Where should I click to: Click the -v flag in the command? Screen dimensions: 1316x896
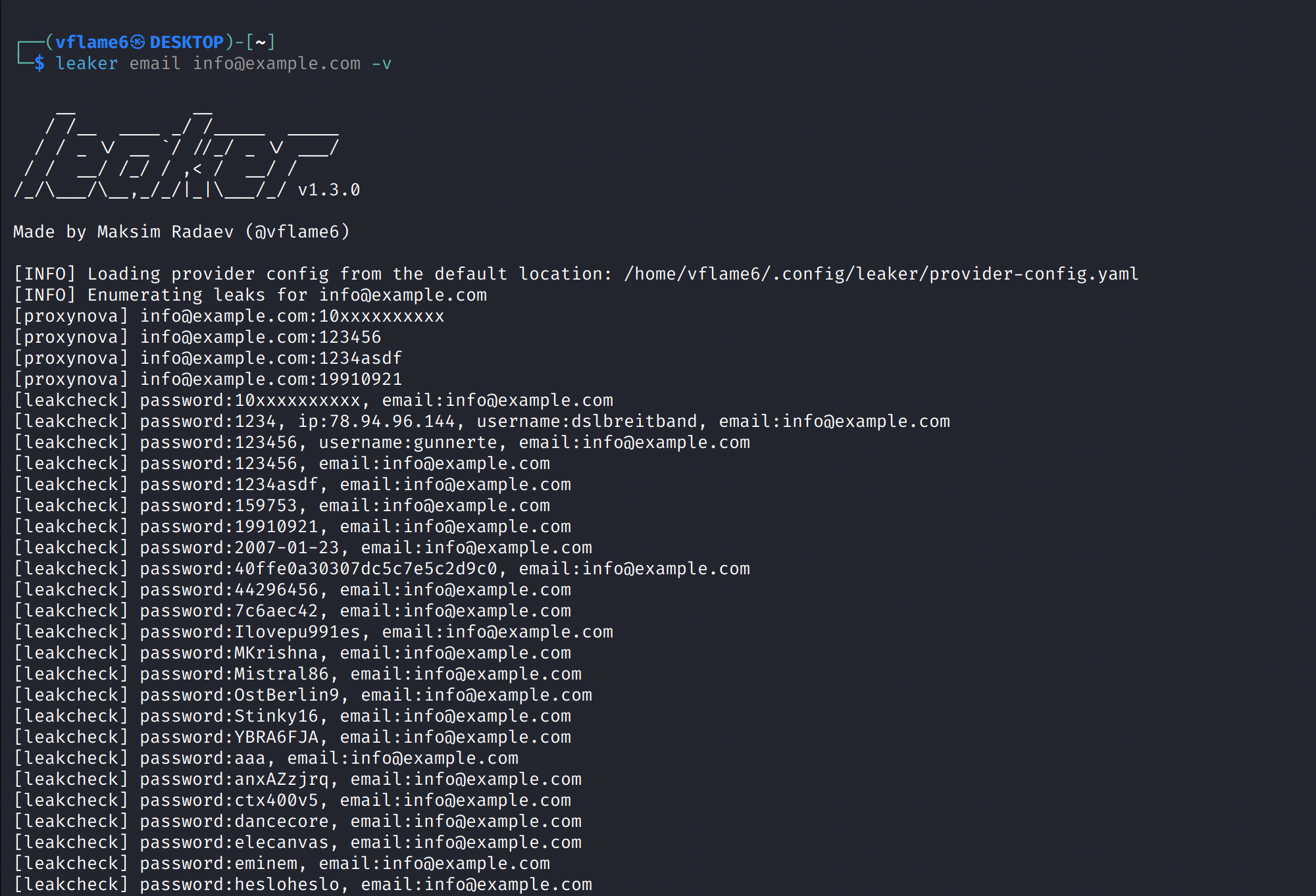click(382, 64)
